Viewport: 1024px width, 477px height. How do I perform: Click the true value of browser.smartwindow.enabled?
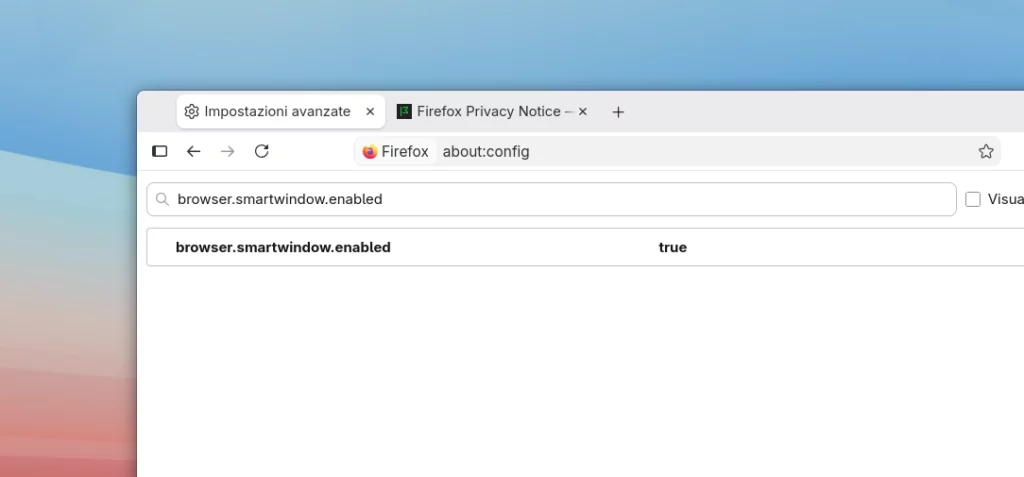[673, 247]
